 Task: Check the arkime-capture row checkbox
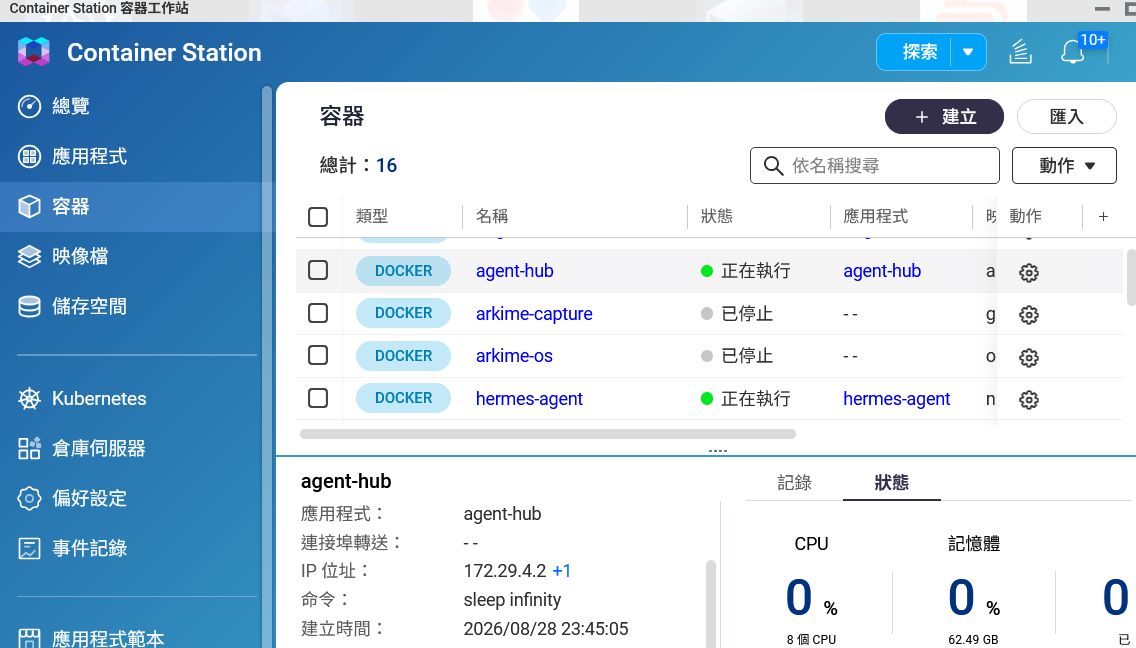pos(318,313)
